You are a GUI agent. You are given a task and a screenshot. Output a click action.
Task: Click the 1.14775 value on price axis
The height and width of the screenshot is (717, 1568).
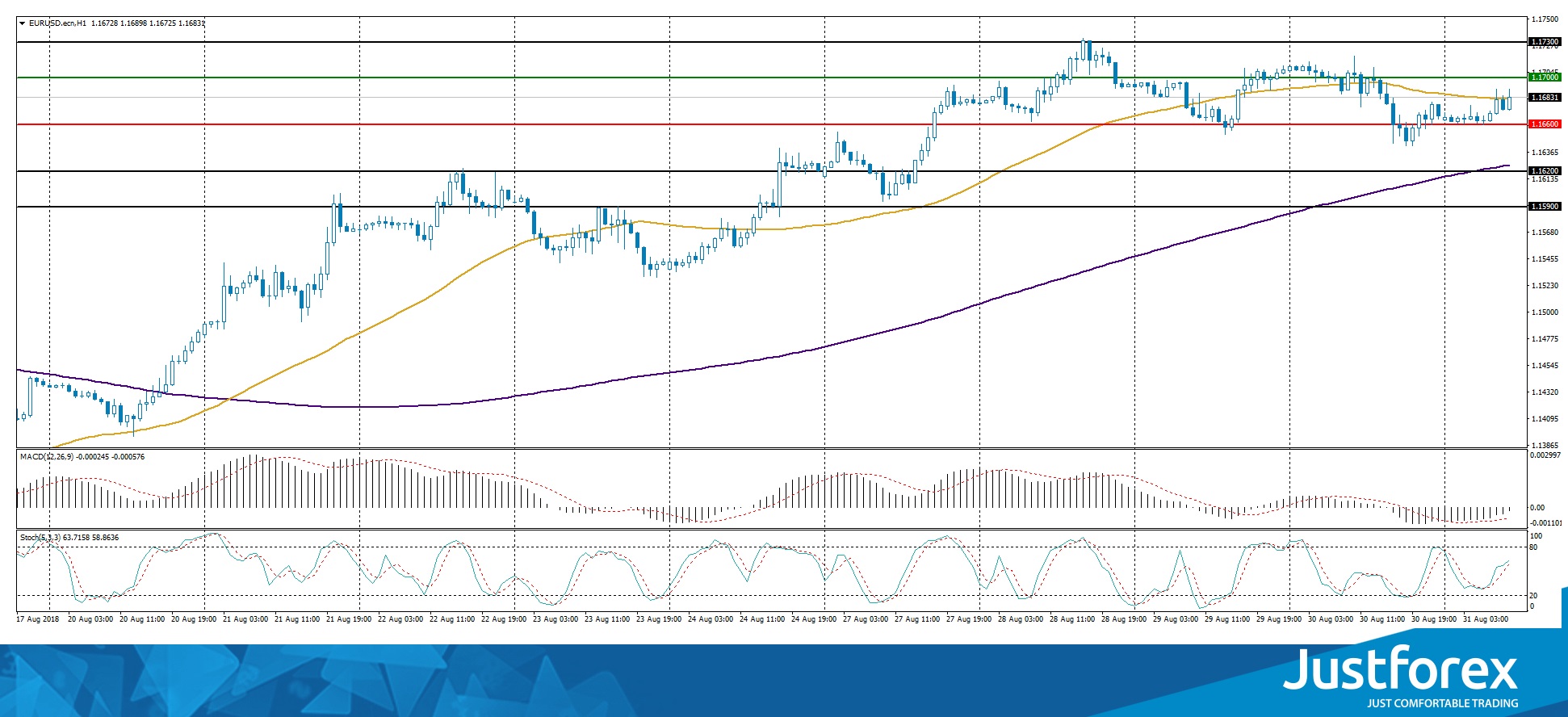[x=1545, y=339]
